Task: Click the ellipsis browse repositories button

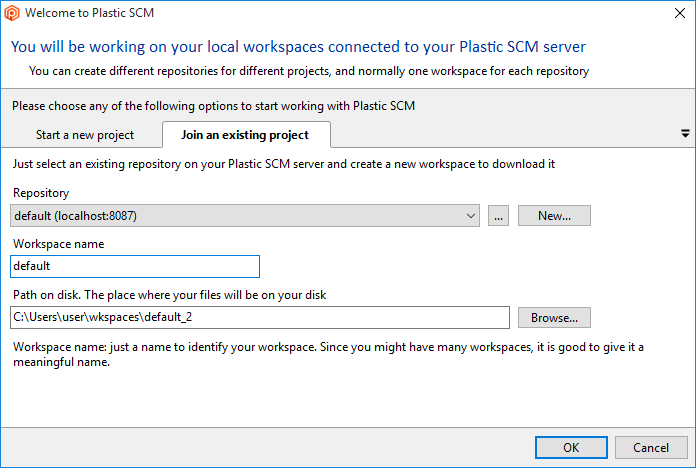Action: pyautogui.click(x=498, y=216)
